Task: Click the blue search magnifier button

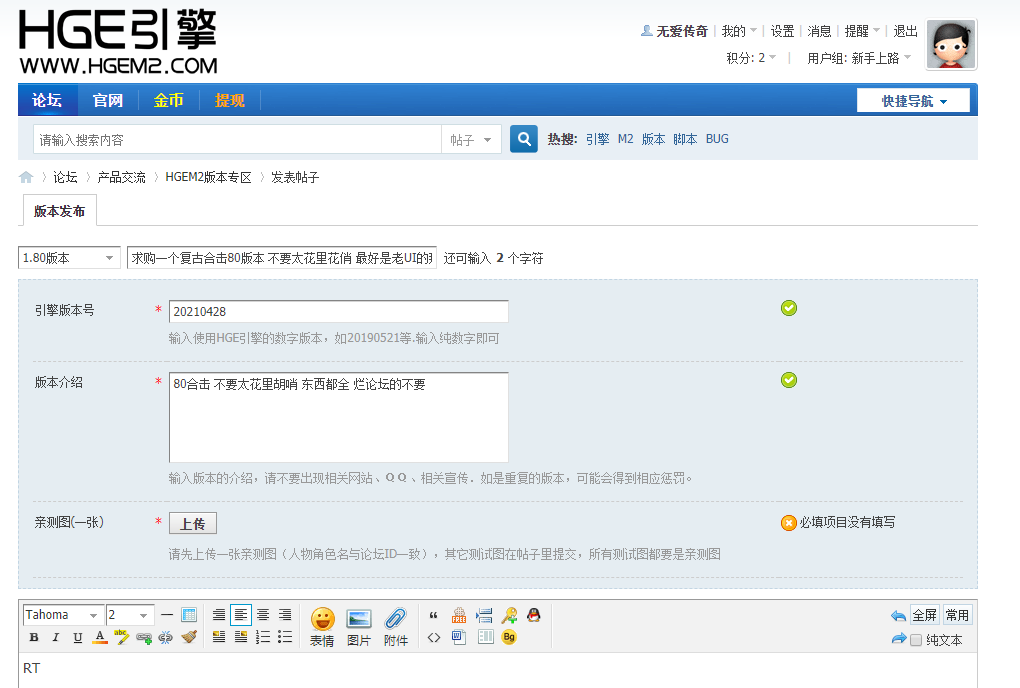Action: [x=524, y=139]
